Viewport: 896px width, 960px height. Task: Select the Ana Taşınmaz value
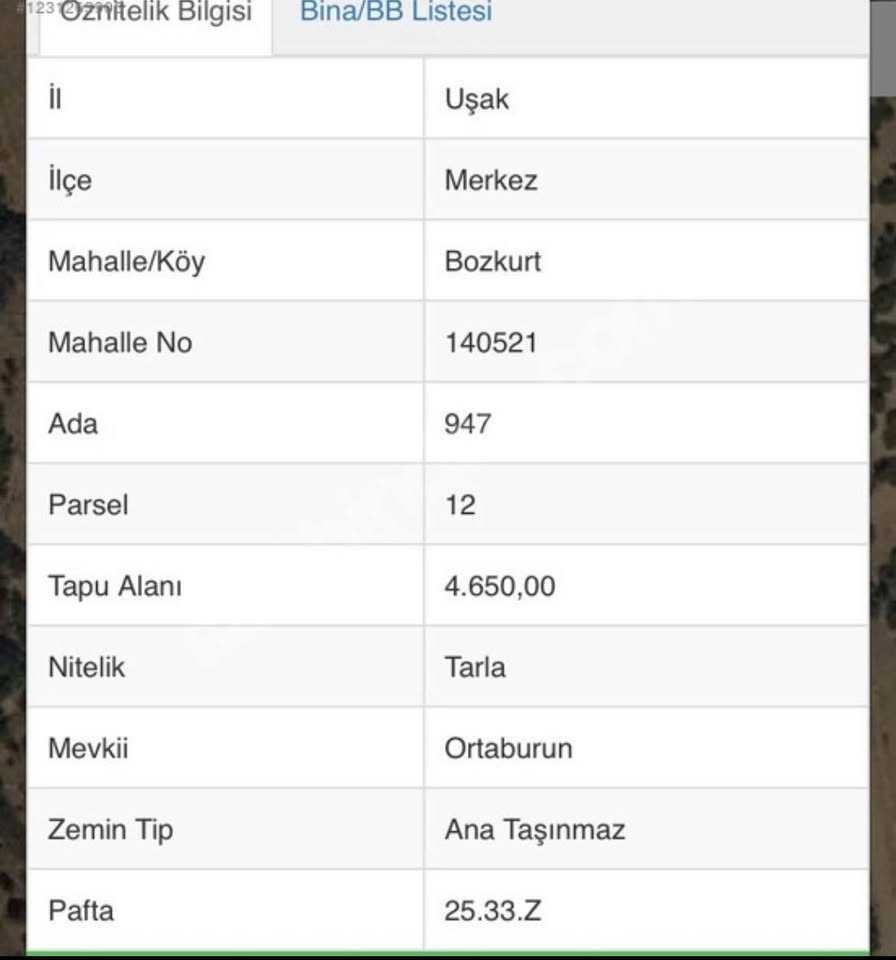(535, 829)
